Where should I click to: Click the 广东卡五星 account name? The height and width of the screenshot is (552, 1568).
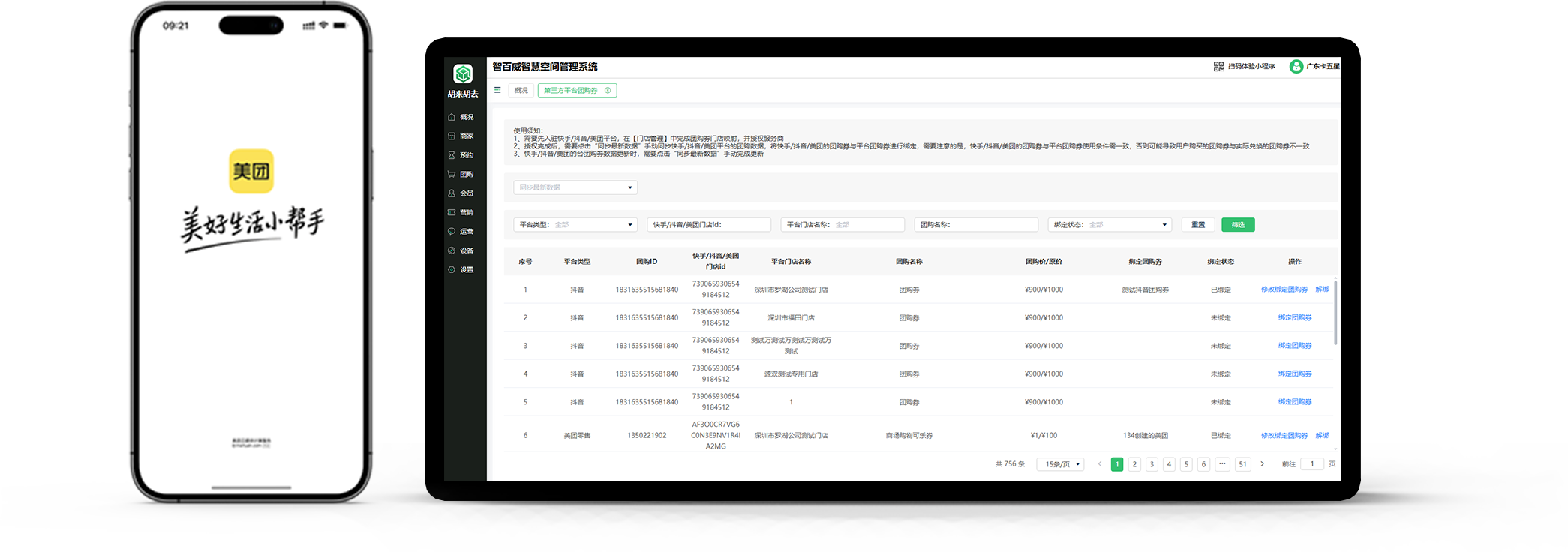(x=1323, y=66)
